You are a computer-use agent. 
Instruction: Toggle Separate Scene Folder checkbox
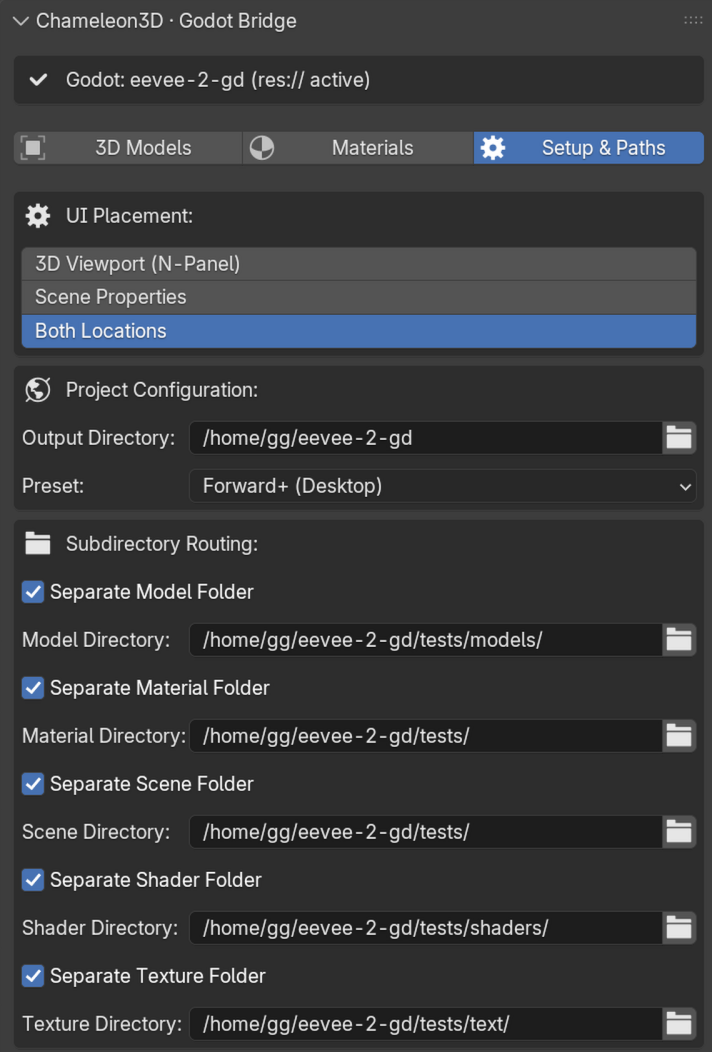(33, 784)
